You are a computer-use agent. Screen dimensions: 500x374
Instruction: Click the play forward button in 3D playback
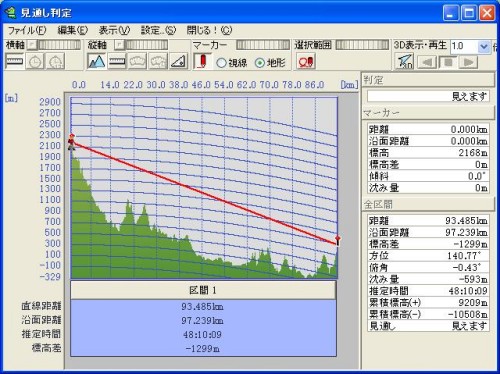point(468,62)
